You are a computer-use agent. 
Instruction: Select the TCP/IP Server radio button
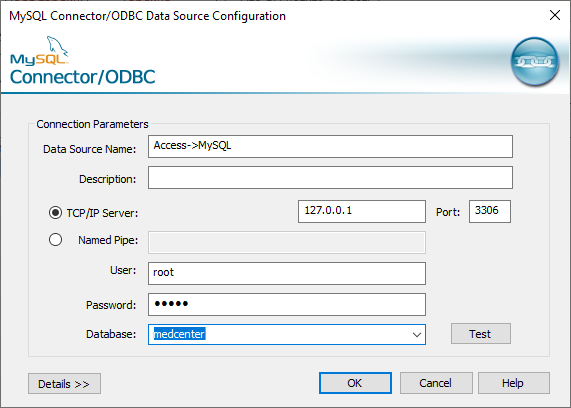pos(55,213)
